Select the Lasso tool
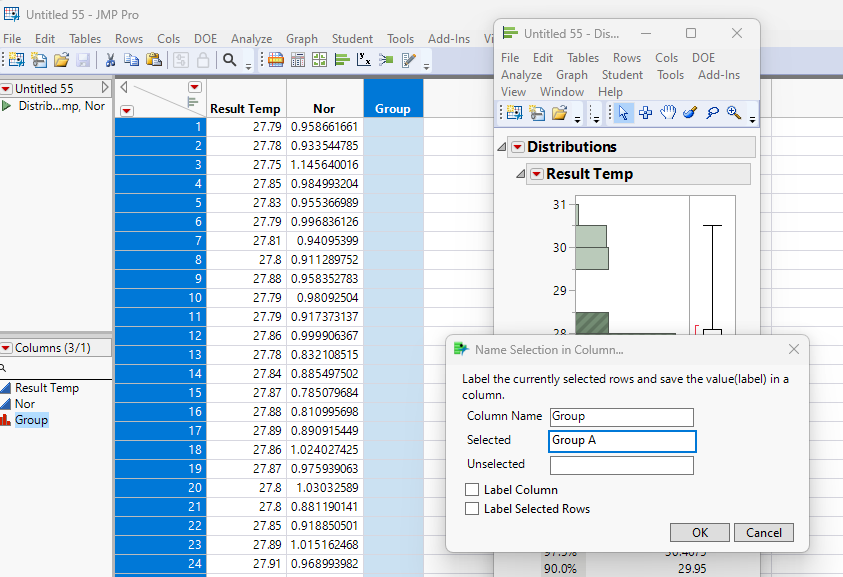 point(712,112)
